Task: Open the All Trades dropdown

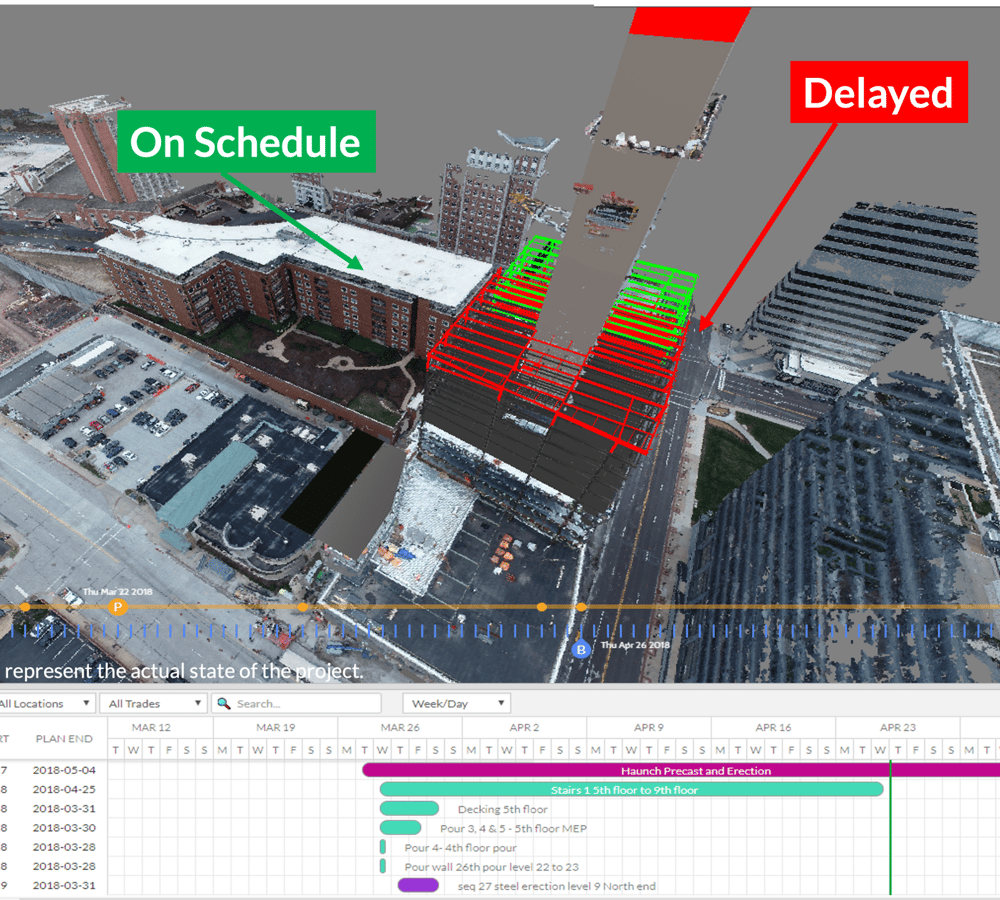Action: click(152, 703)
